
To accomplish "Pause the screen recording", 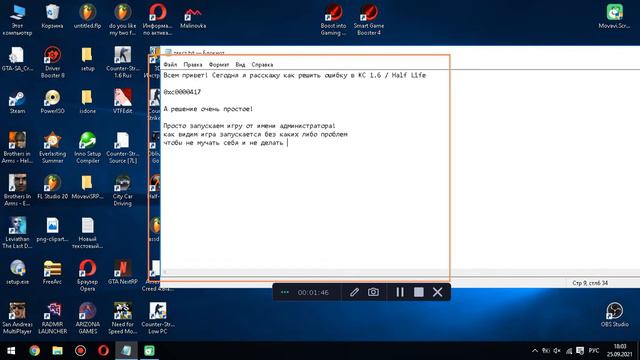I will pyautogui.click(x=400, y=292).
